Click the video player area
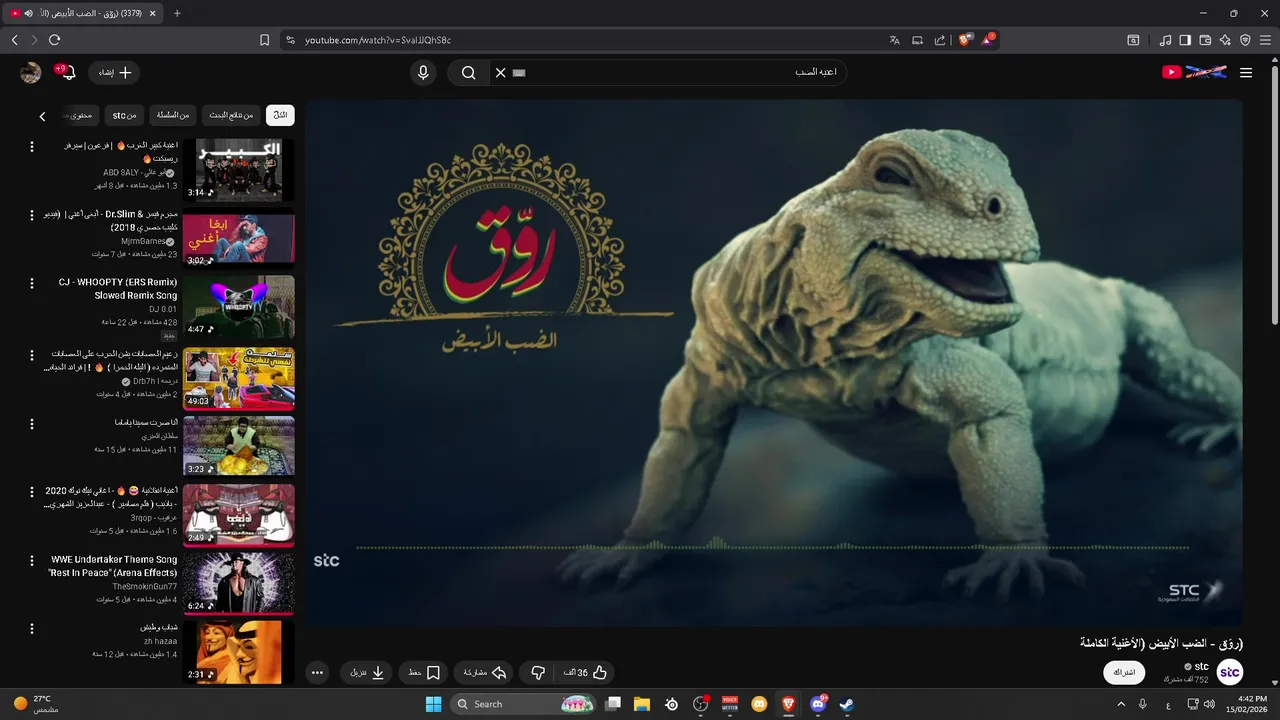 774,362
